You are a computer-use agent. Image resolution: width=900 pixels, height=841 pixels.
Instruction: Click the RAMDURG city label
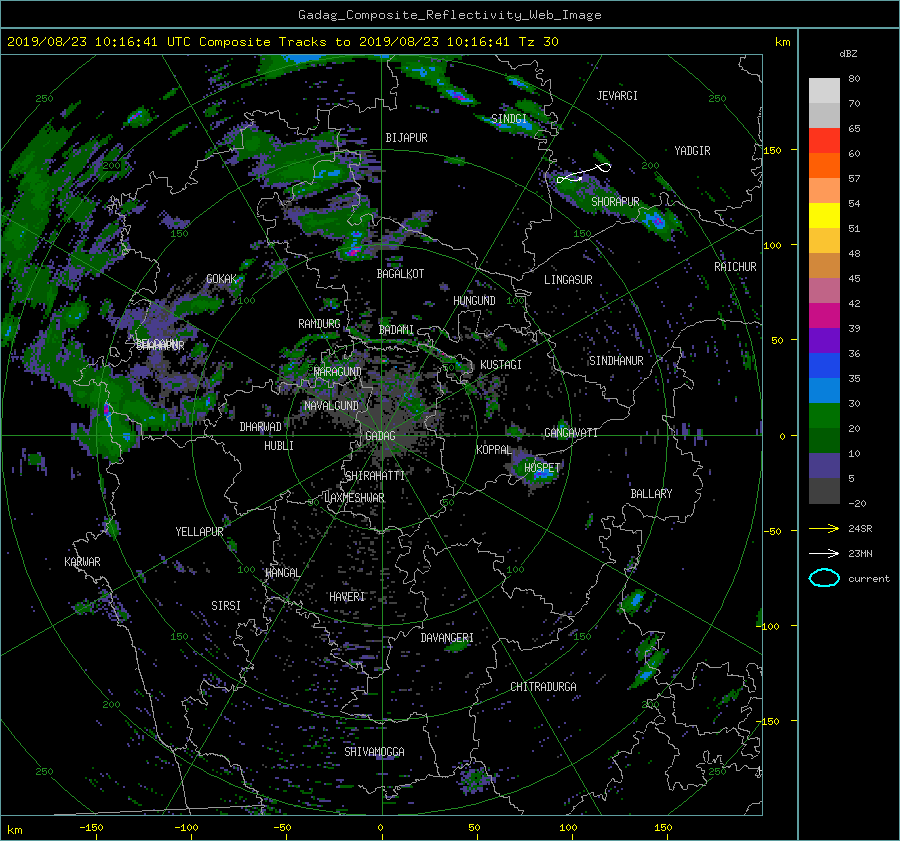319,324
